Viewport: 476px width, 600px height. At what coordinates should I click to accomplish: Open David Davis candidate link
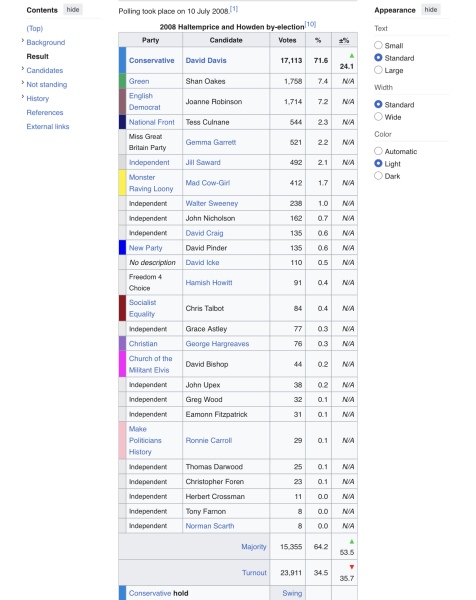pos(206,60)
